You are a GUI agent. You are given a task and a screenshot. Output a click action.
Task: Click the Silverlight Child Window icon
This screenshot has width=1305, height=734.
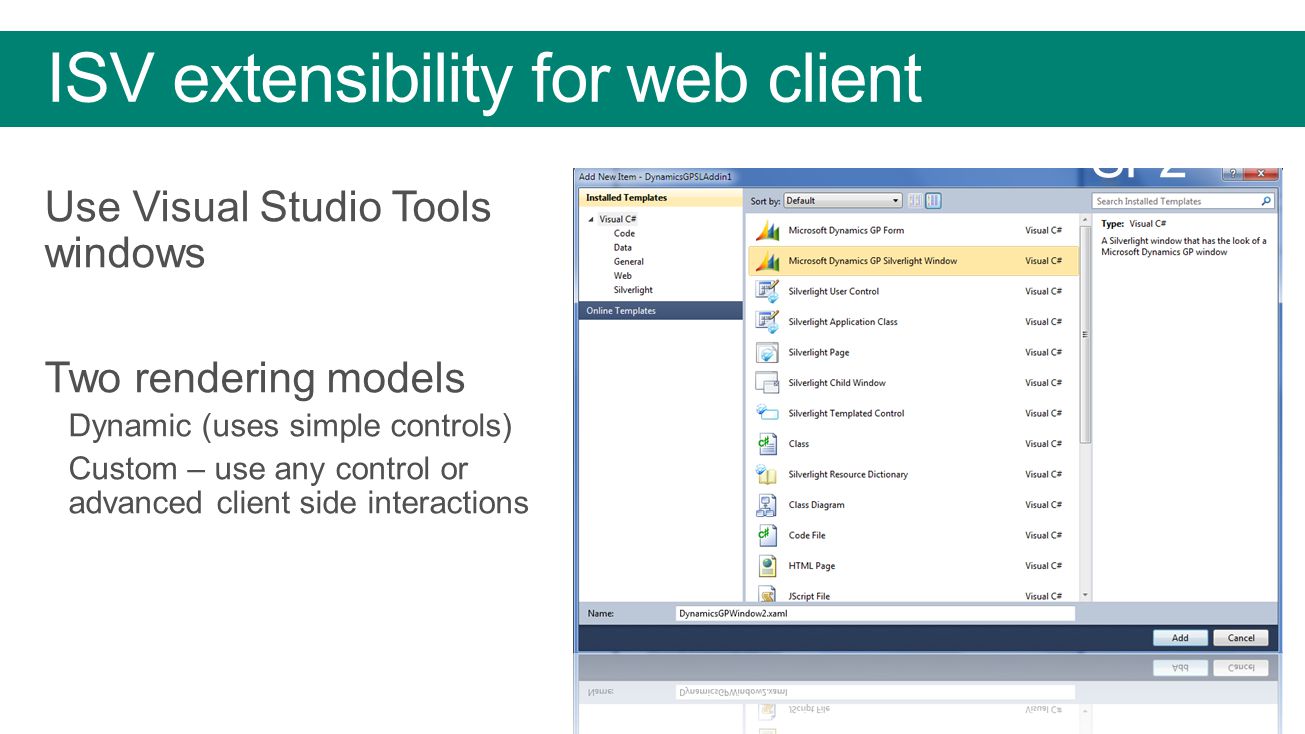coord(767,383)
